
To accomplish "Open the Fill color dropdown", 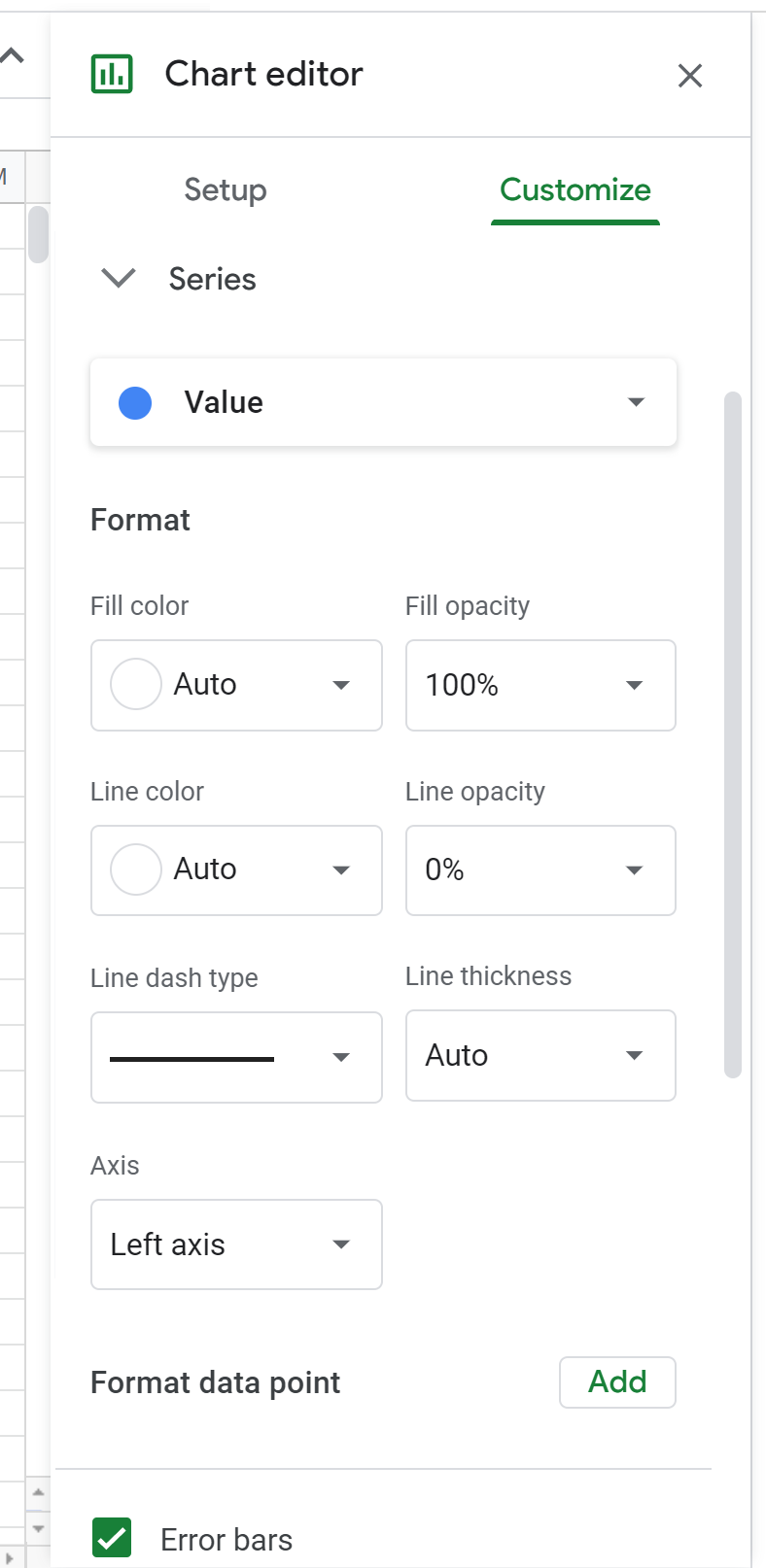I will tap(236, 685).
